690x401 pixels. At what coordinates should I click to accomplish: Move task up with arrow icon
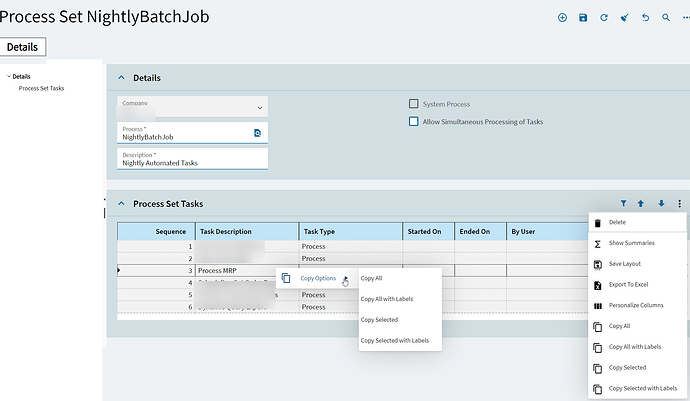641,203
